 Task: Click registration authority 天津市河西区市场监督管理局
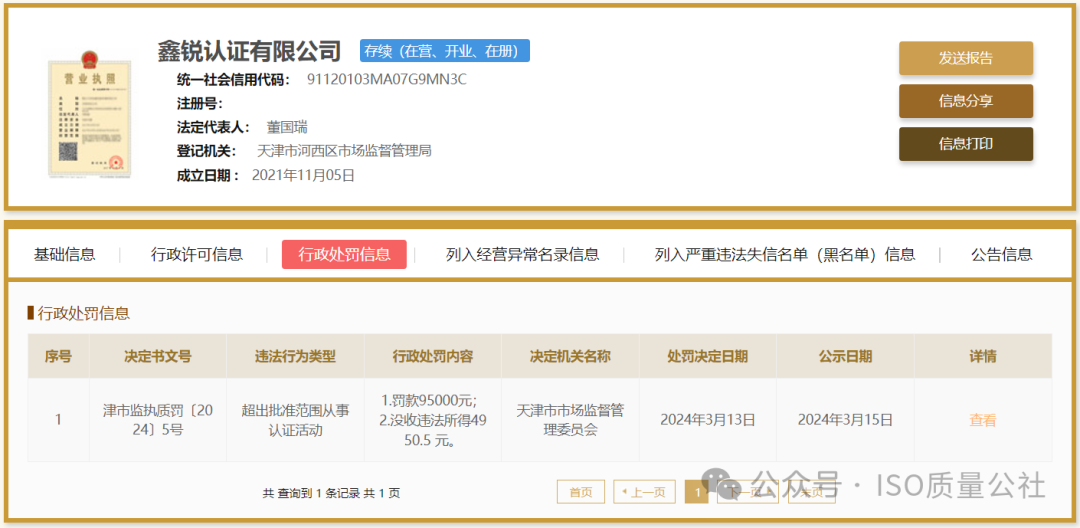pos(344,151)
